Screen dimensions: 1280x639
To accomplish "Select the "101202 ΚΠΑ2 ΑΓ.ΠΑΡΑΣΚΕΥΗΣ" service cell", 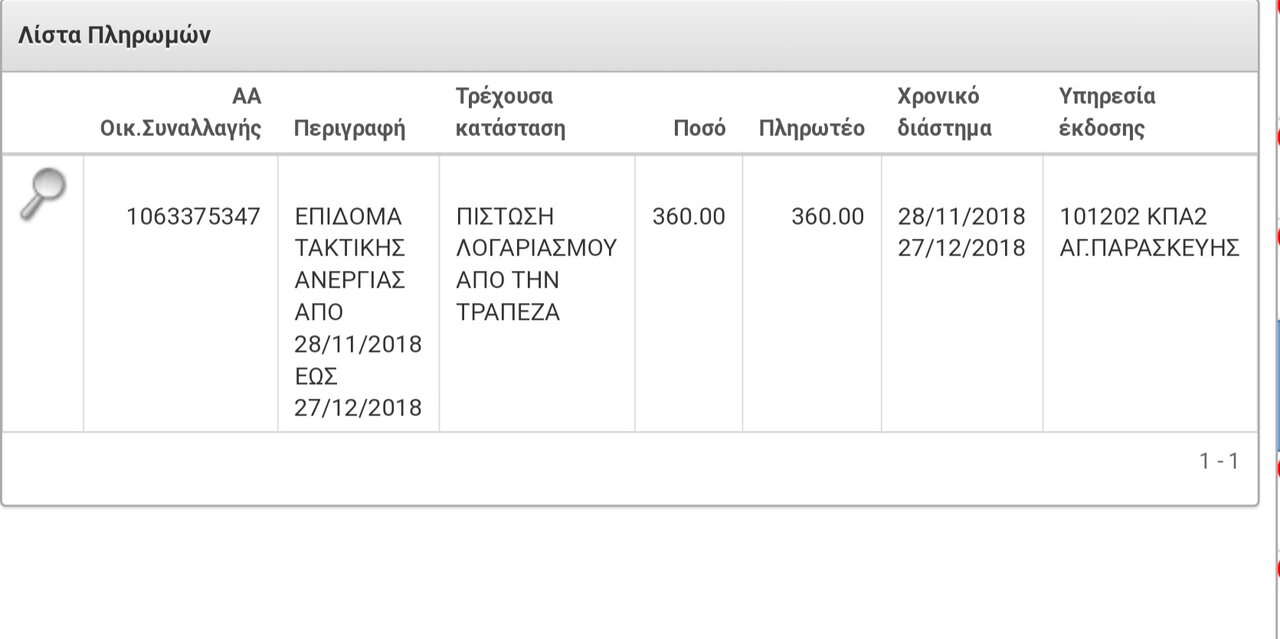I will coord(1150,232).
